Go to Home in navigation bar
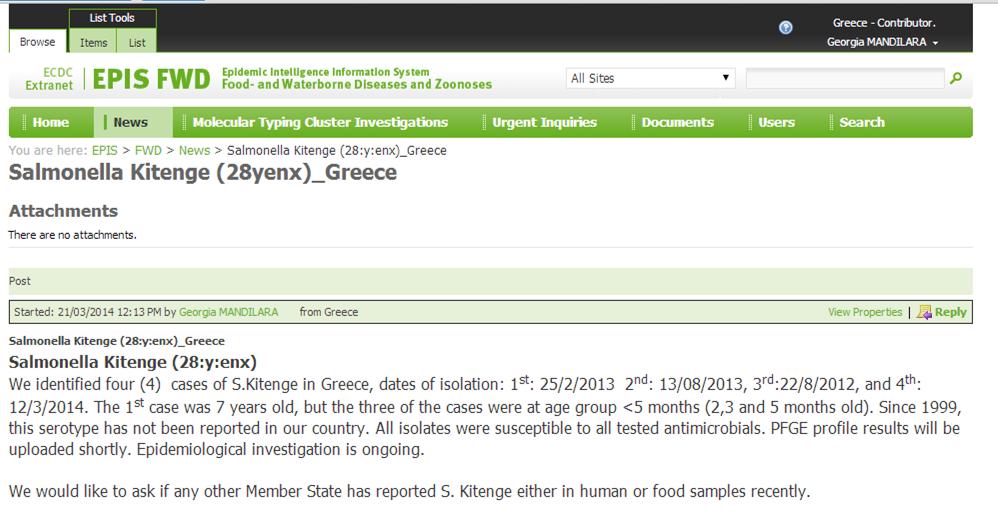This screenshot has width=998, height=522. (x=50, y=122)
